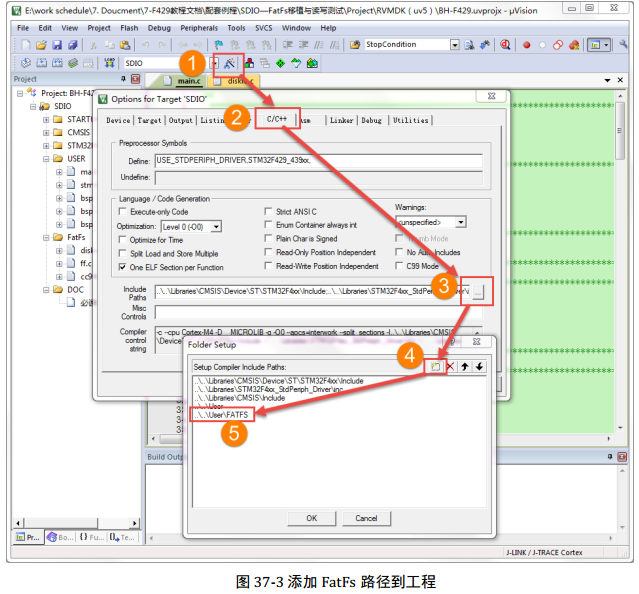Enable Optimize for Time checkbox

(x=122, y=240)
